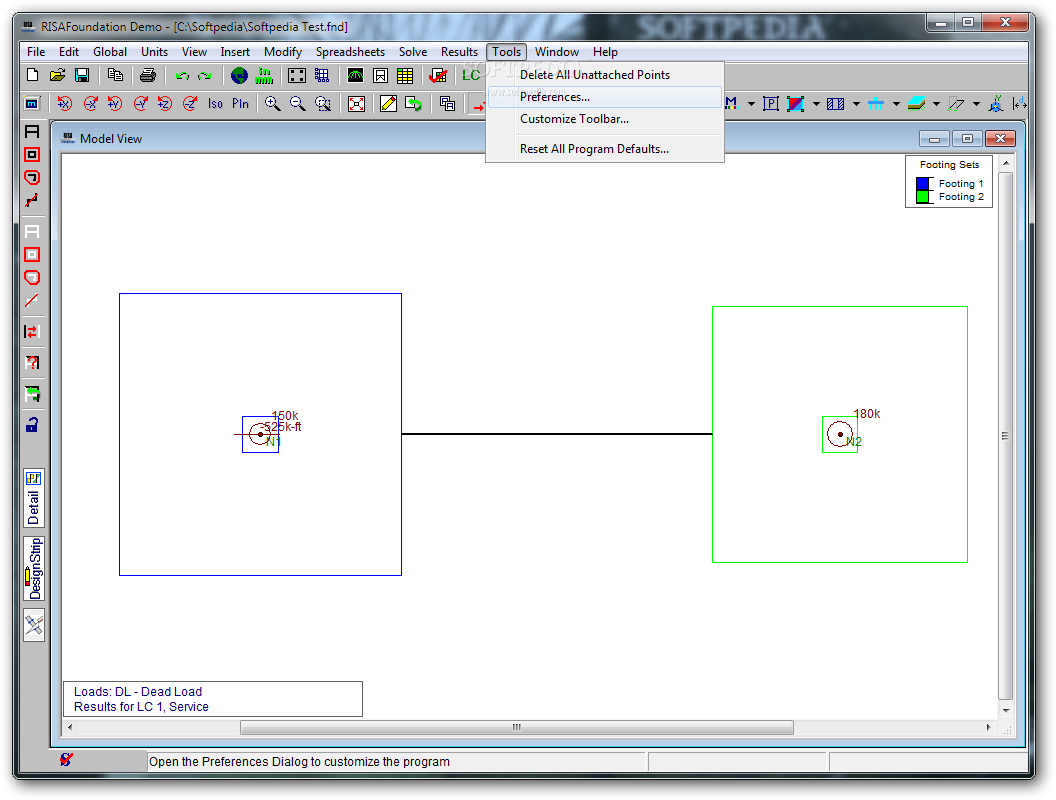Print using the printer icon

147,75
